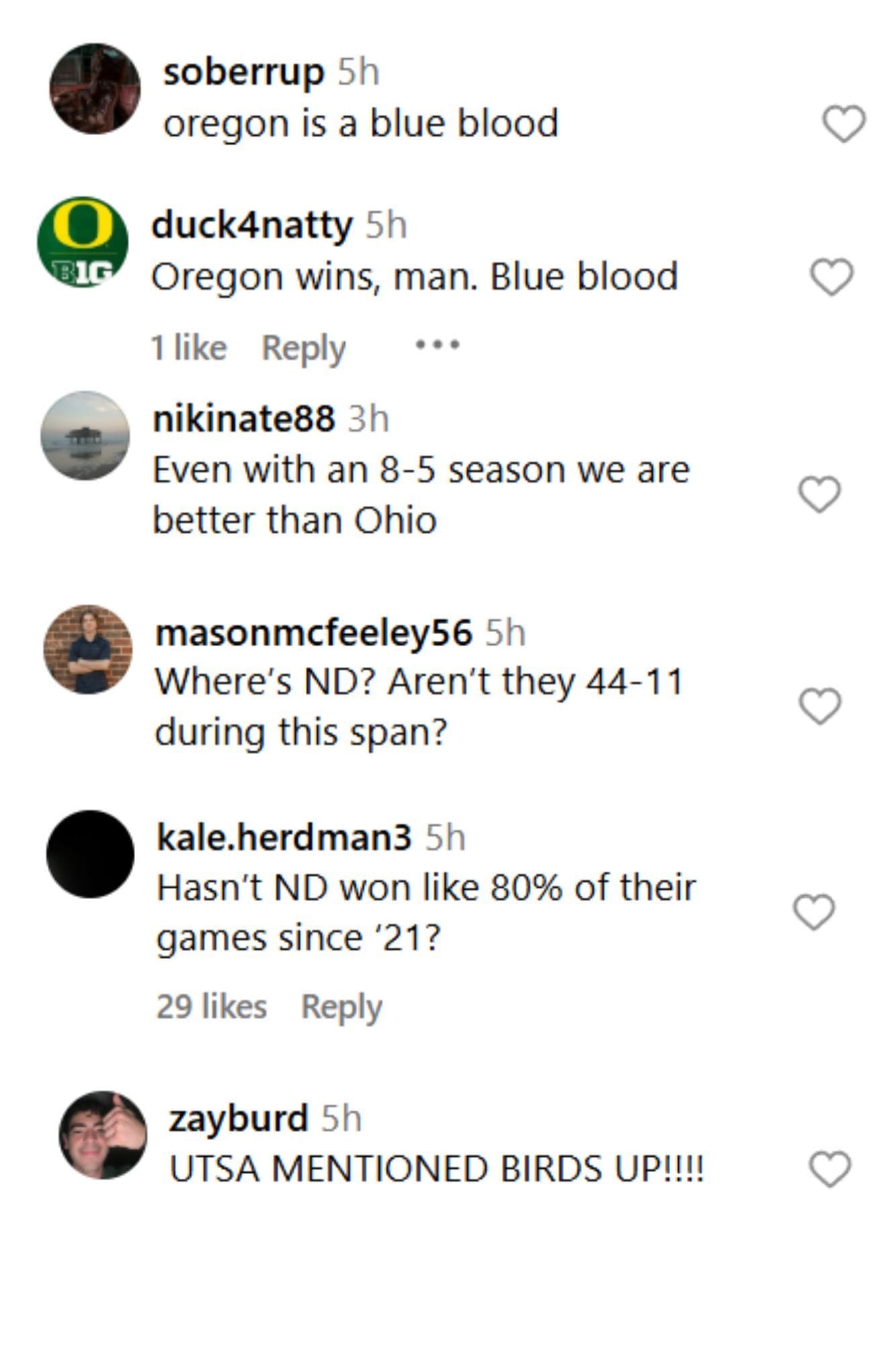Tap the heart beside zayburd's comment
The width and height of the screenshot is (896, 1345).
829,1169
